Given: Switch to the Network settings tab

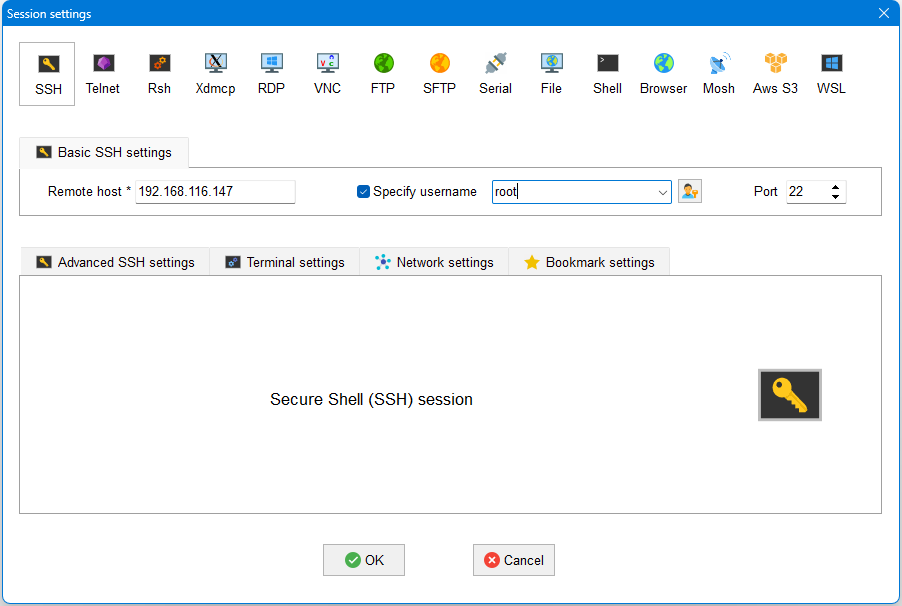Looking at the screenshot, I should [x=434, y=262].
